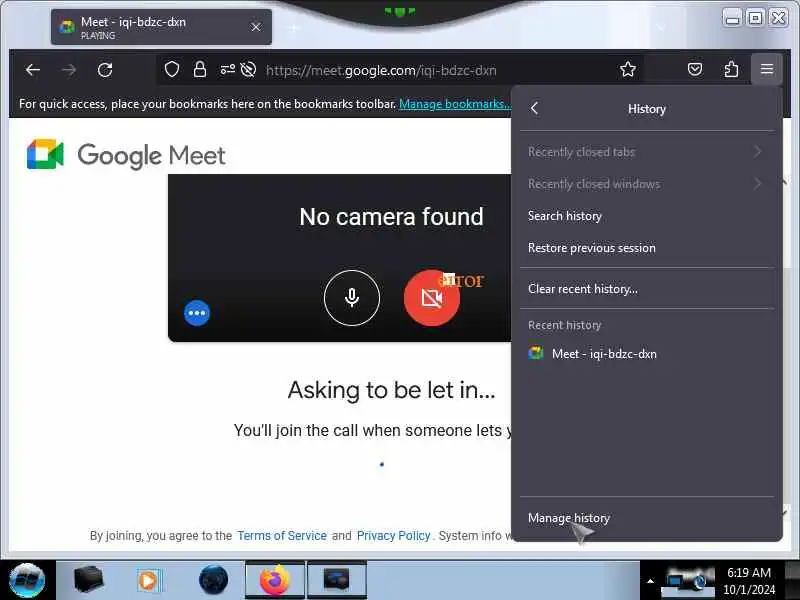This screenshot has height=600, width=800.
Task: Close the Firefox hamburger menu
Action: (x=766, y=69)
